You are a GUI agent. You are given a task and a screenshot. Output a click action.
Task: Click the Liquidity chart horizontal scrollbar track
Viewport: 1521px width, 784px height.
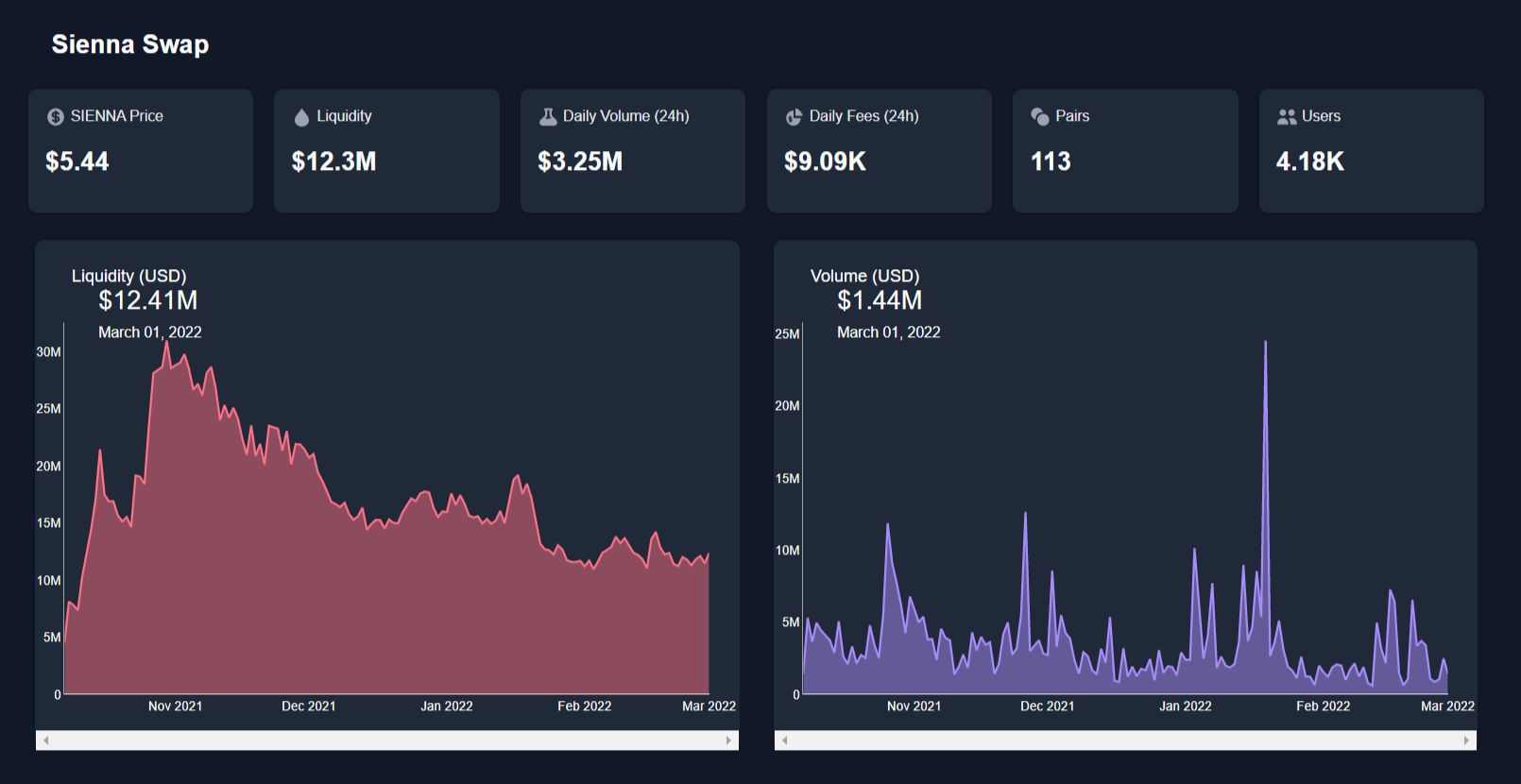[x=387, y=741]
